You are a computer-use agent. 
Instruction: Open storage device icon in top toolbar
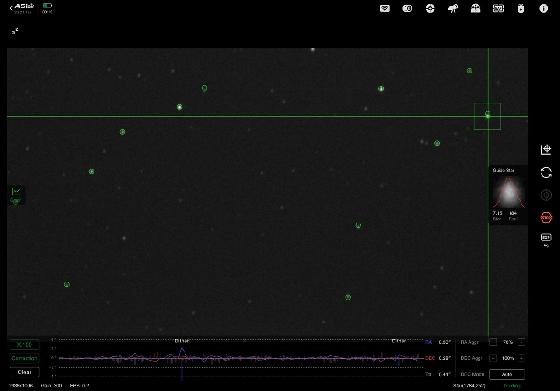point(521,8)
